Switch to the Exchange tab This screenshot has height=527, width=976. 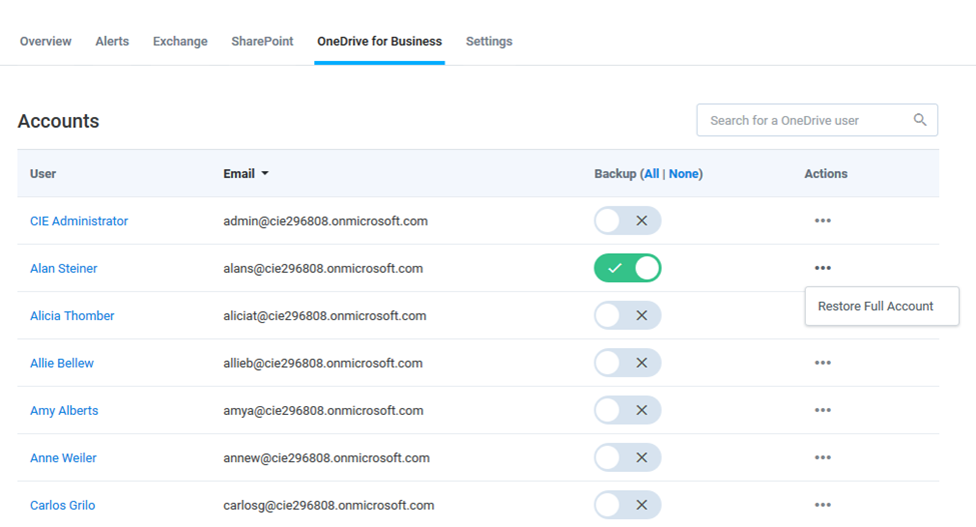181,41
